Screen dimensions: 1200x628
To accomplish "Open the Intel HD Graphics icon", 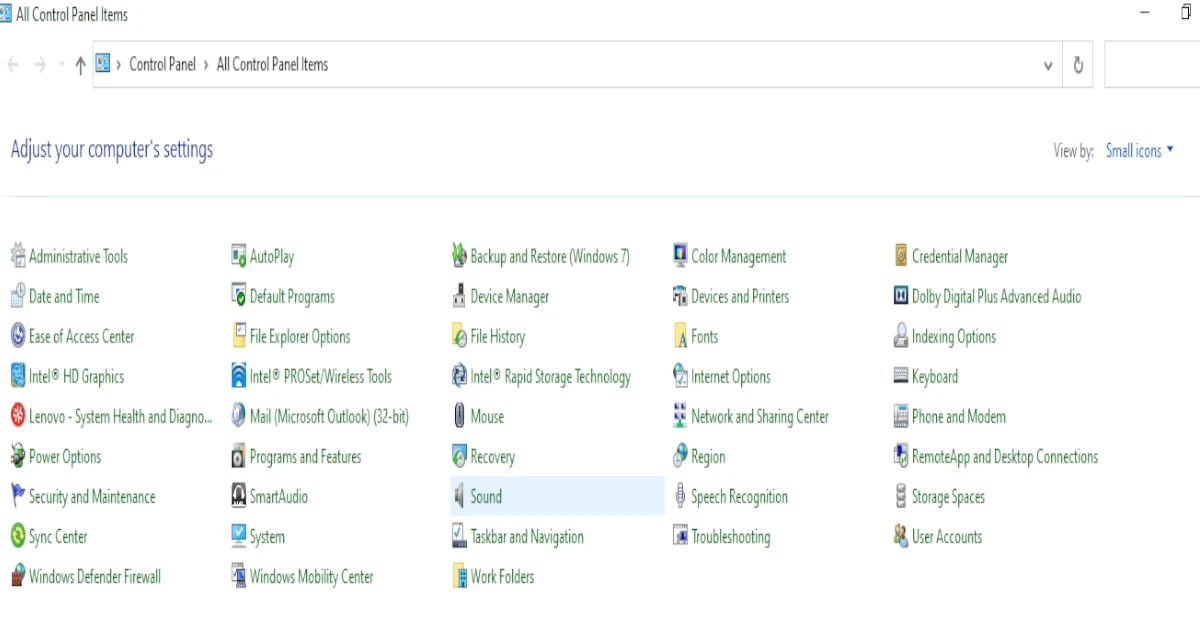I will coord(18,377).
